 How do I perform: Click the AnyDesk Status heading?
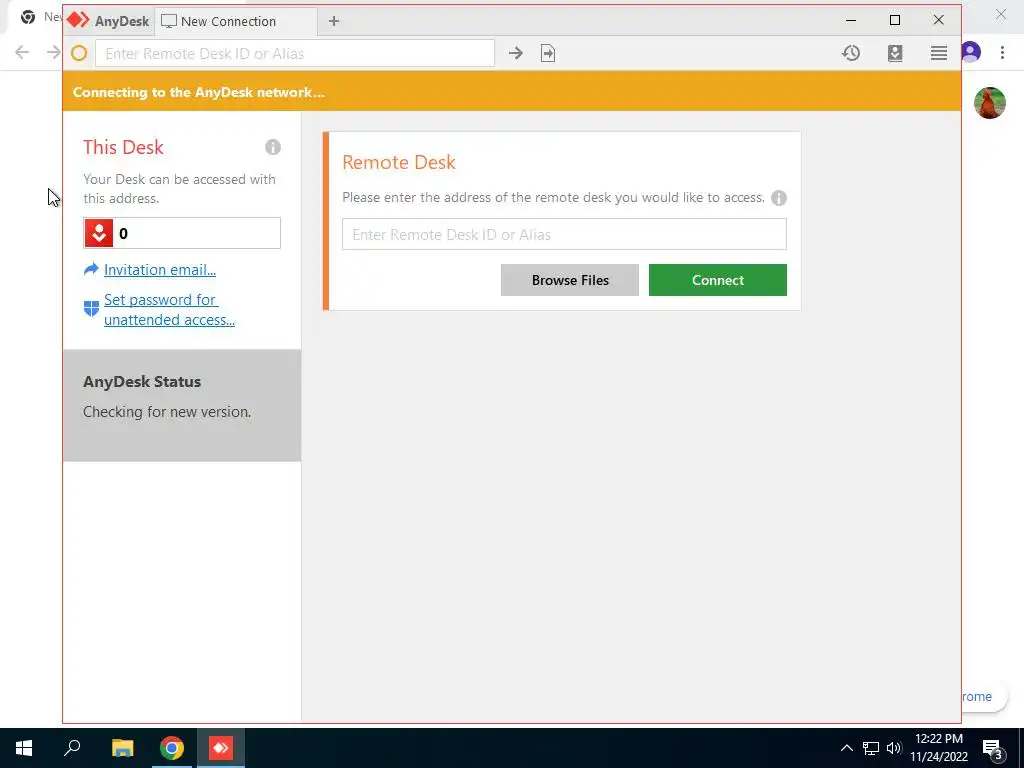tap(142, 381)
